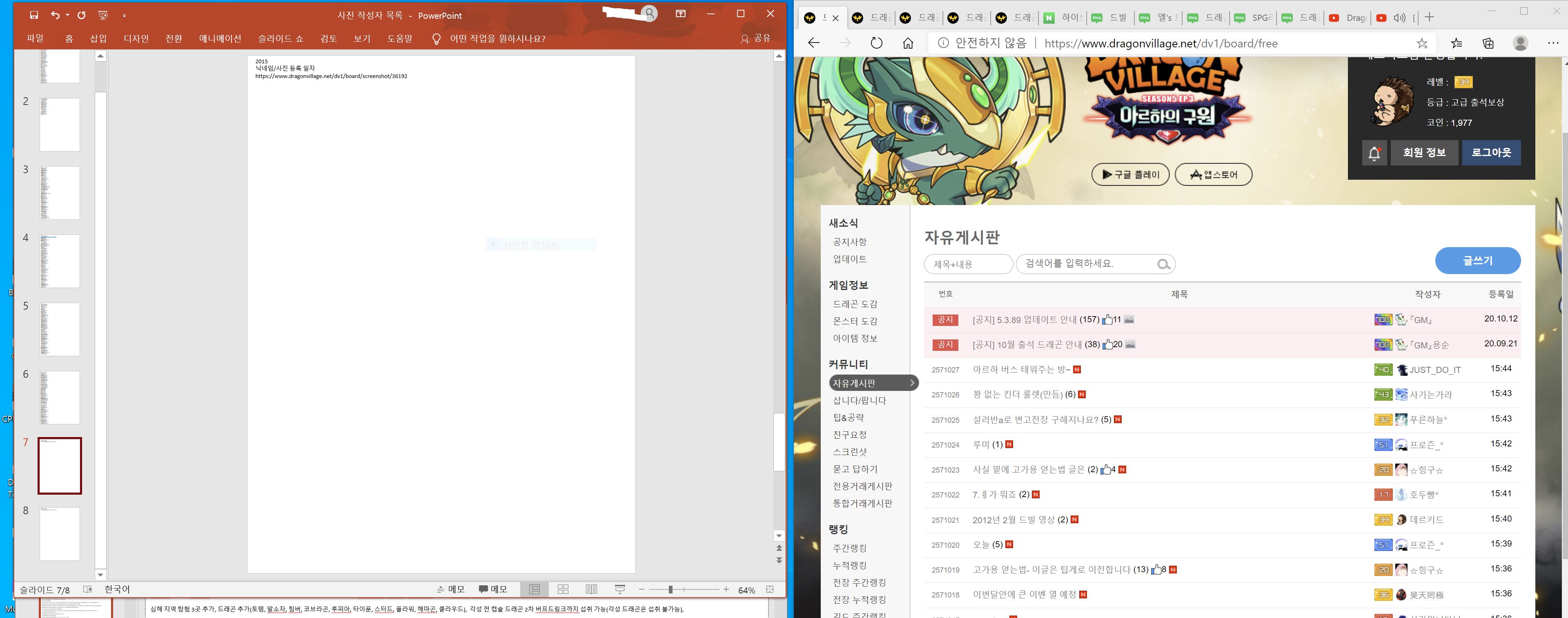Open the 삽입 ribbon tab
Screen dimensions: 1568x618
[98, 38]
